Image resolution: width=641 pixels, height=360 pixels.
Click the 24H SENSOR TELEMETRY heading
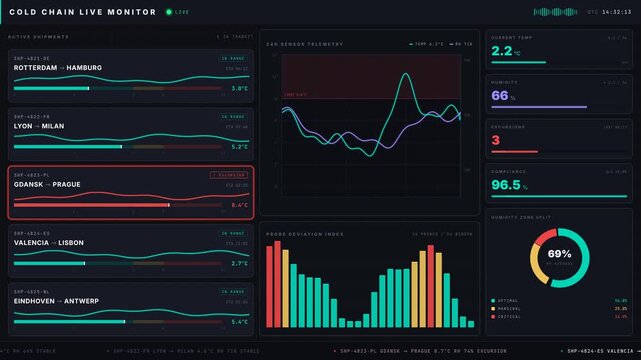pyautogui.click(x=305, y=44)
